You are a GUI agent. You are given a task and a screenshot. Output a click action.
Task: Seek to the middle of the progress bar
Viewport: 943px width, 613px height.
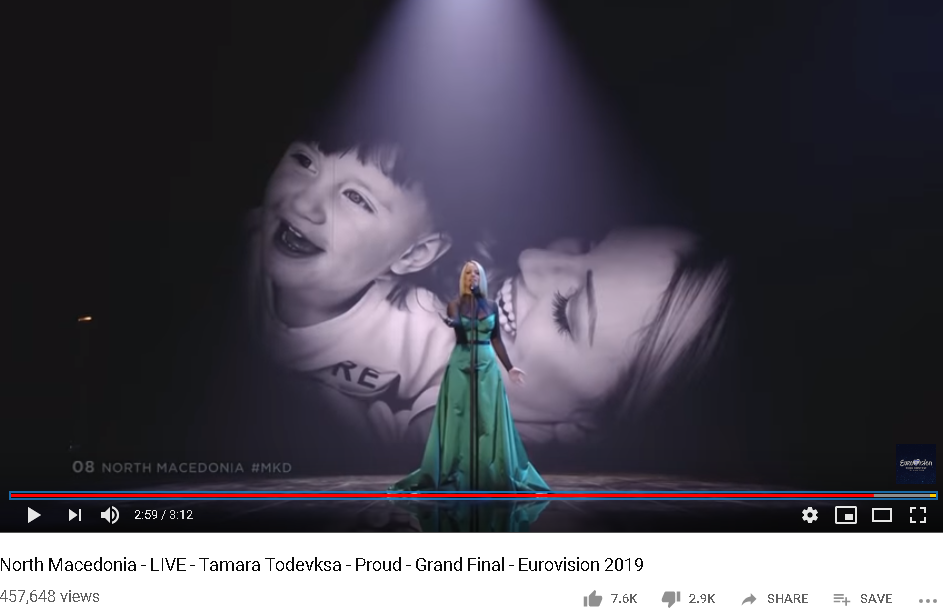[x=473, y=496]
